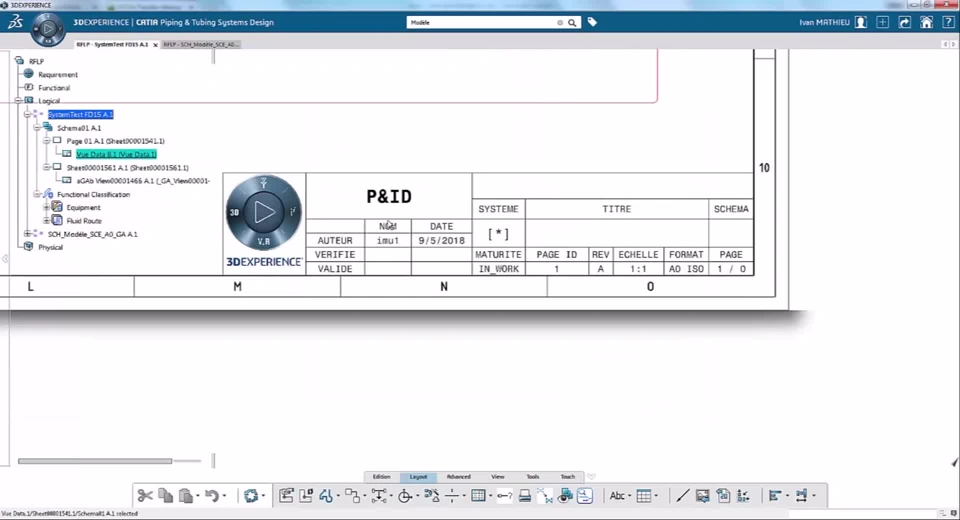Select the diagonal line drawing tool
Image resolution: width=960 pixels, height=520 pixels.
click(682, 496)
